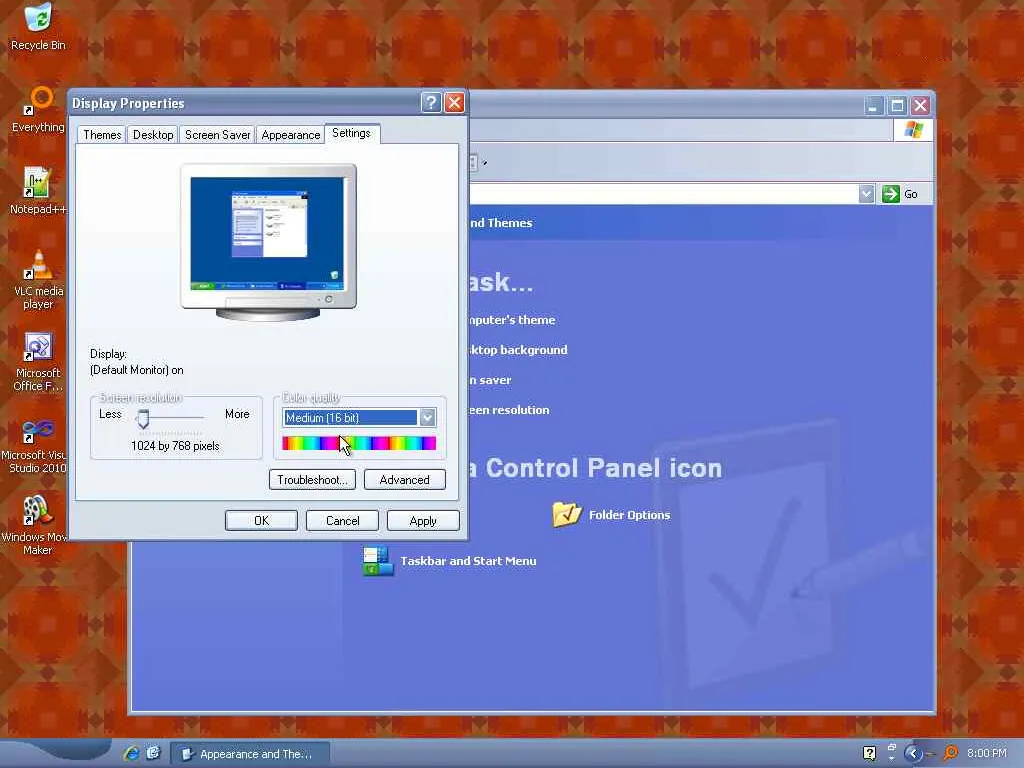Confirm with the OK button

261,520
